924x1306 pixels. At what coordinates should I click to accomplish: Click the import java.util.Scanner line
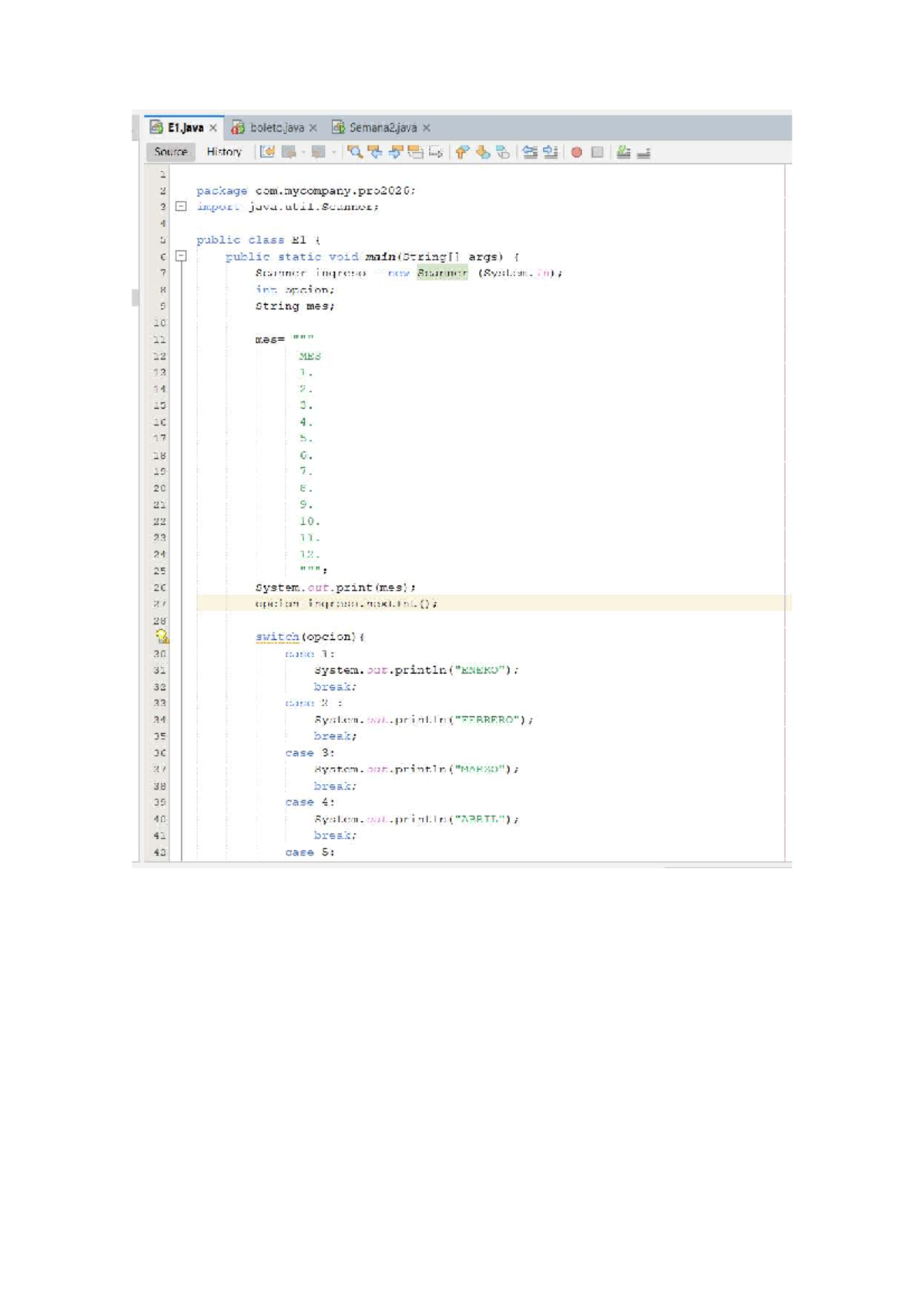[287, 206]
